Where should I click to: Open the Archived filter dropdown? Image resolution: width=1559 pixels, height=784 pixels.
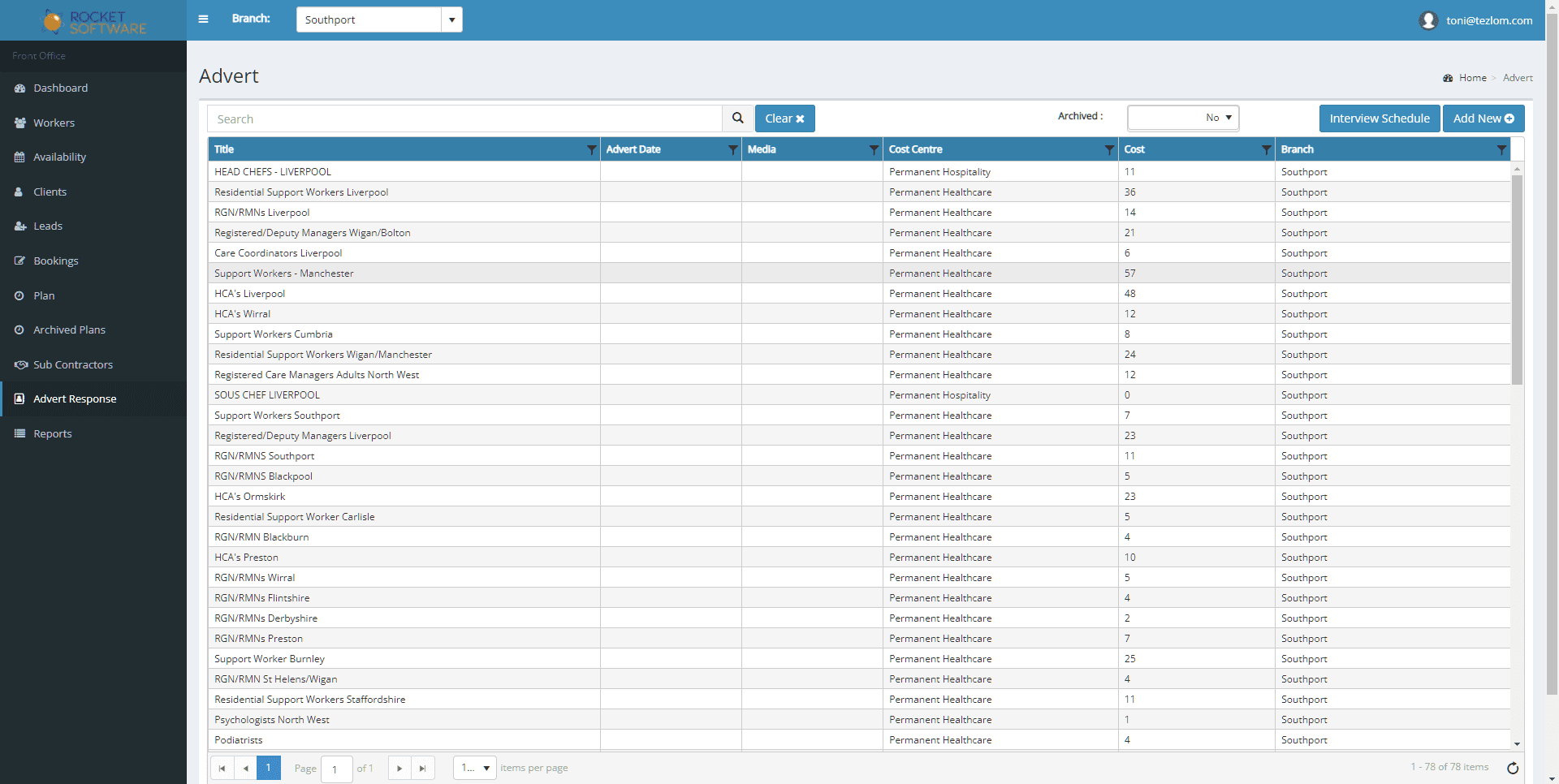pos(1183,118)
